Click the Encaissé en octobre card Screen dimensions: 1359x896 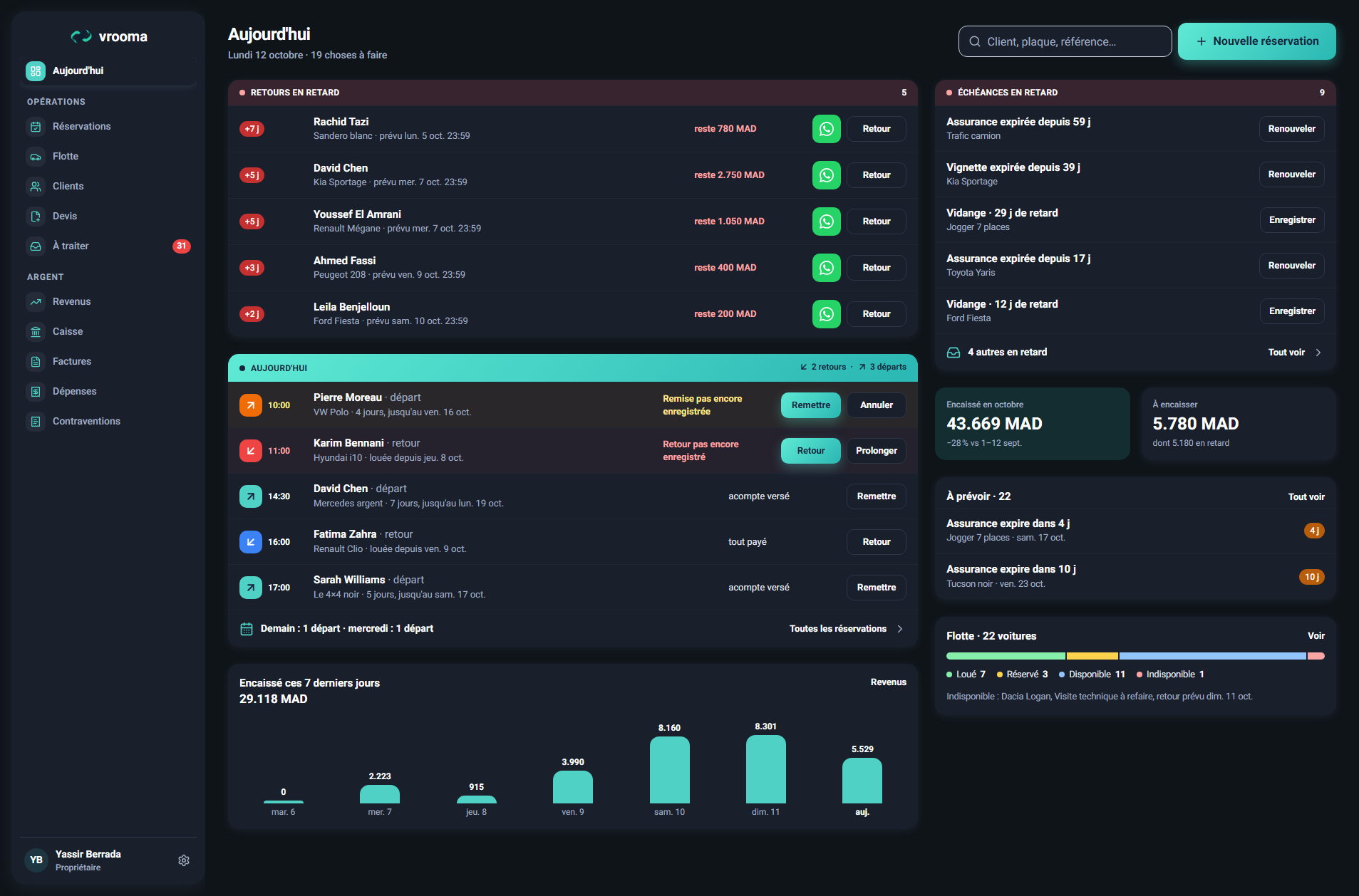[x=1033, y=424]
